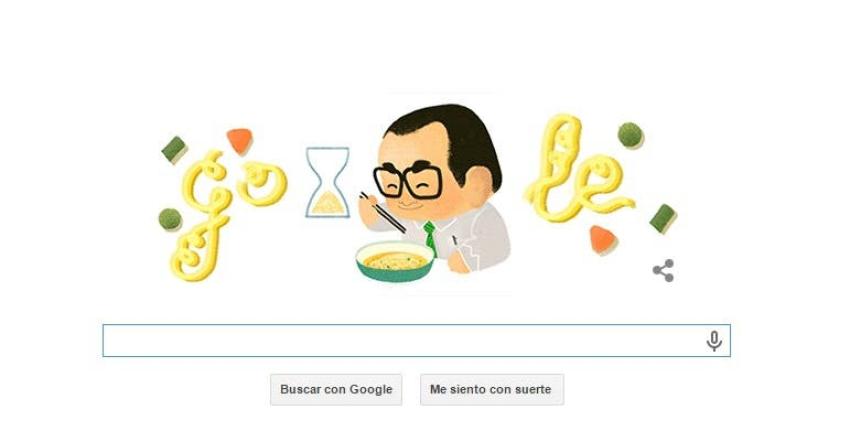Activate voice search microphone icon
This screenshot has height=431, width=850.
click(x=714, y=341)
